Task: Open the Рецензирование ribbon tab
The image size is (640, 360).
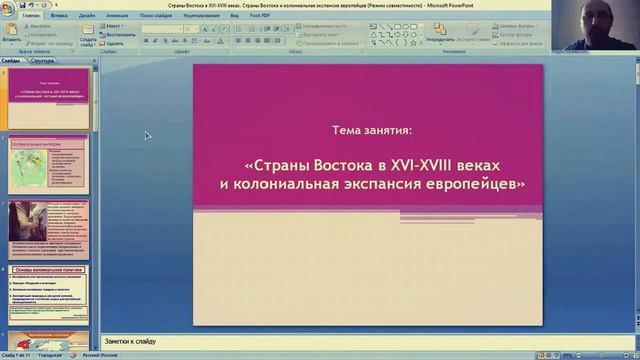Action: tap(201, 16)
